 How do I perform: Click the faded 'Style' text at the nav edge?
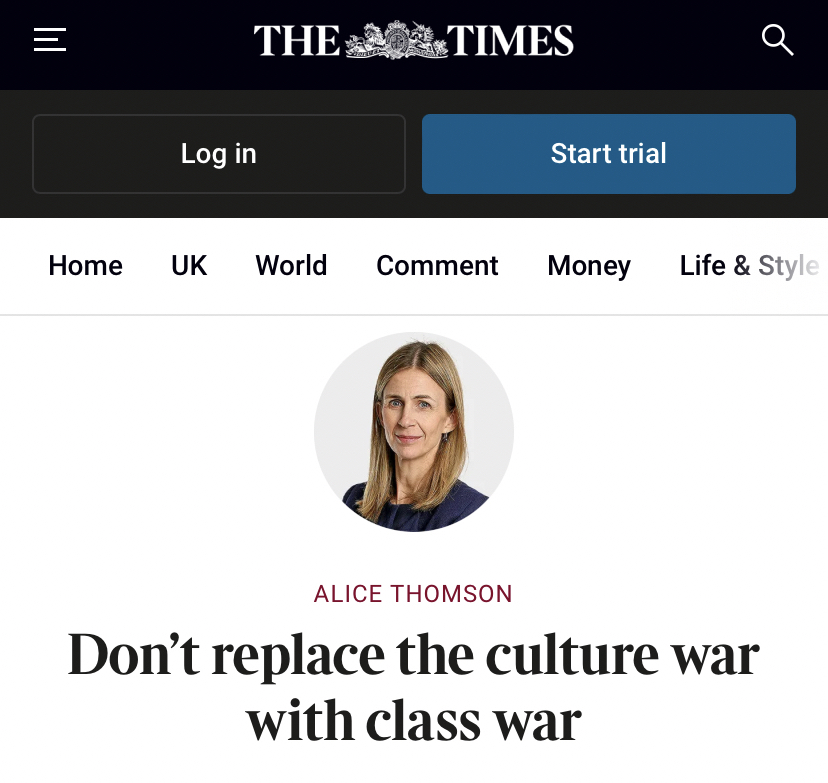coord(788,266)
